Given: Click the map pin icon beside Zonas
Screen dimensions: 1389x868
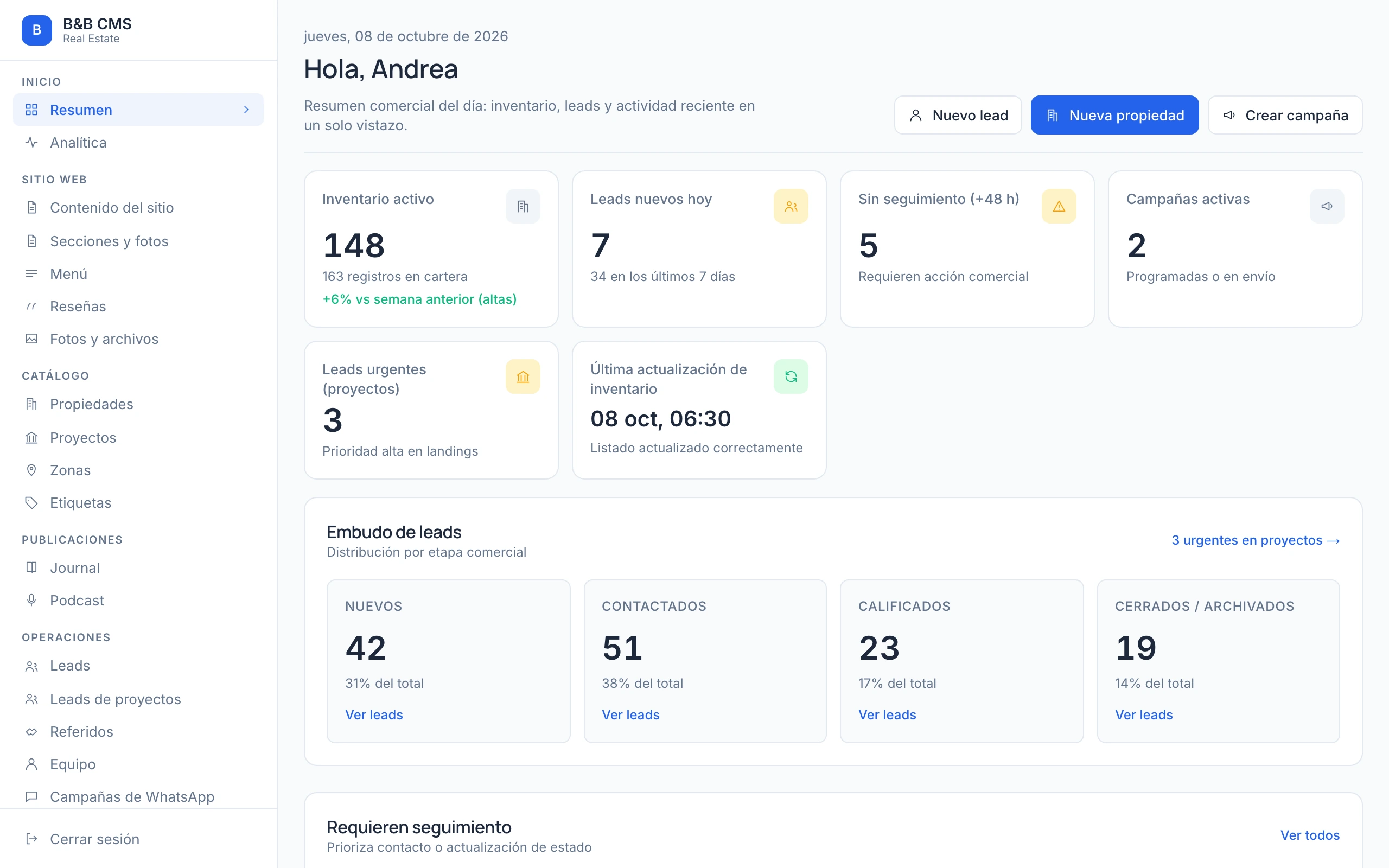Looking at the screenshot, I should (x=31, y=470).
